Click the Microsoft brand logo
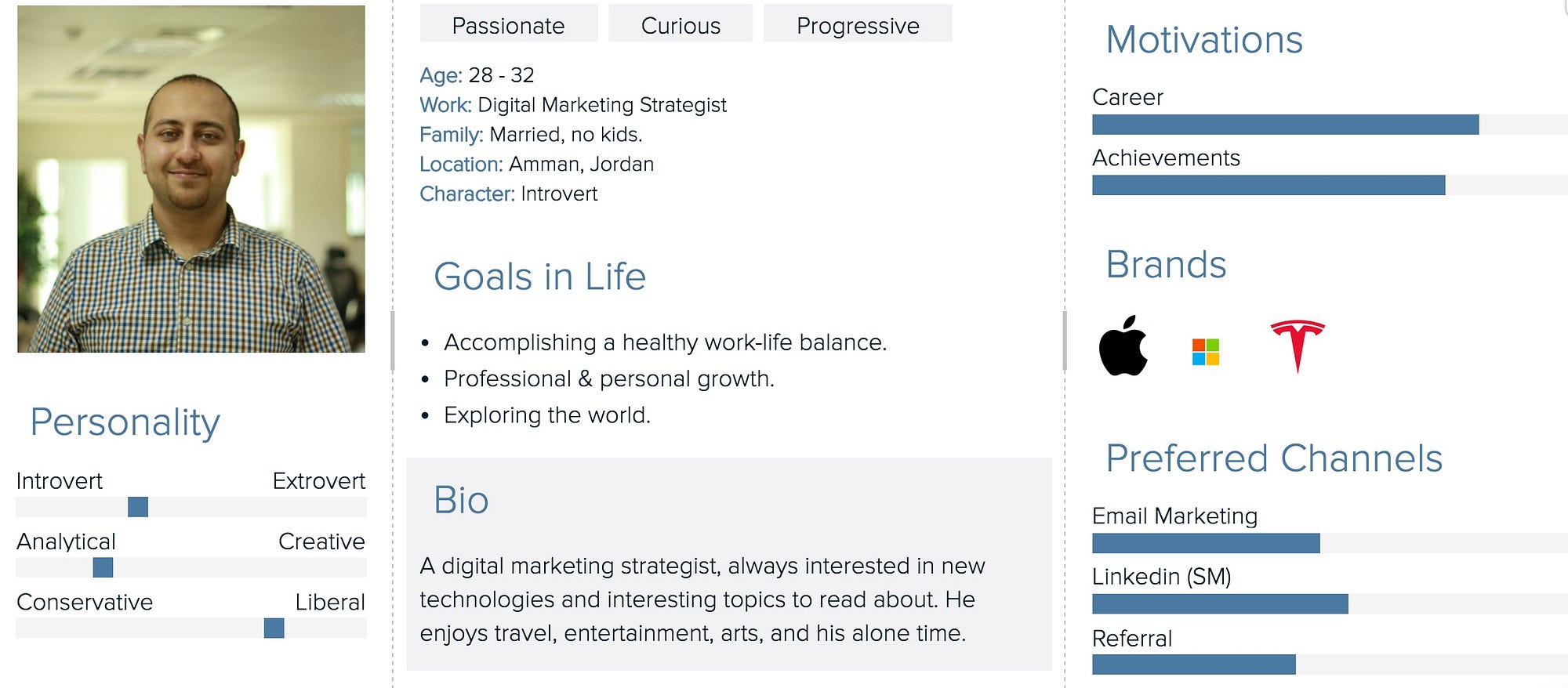The height and width of the screenshot is (688, 1568). [x=1205, y=352]
